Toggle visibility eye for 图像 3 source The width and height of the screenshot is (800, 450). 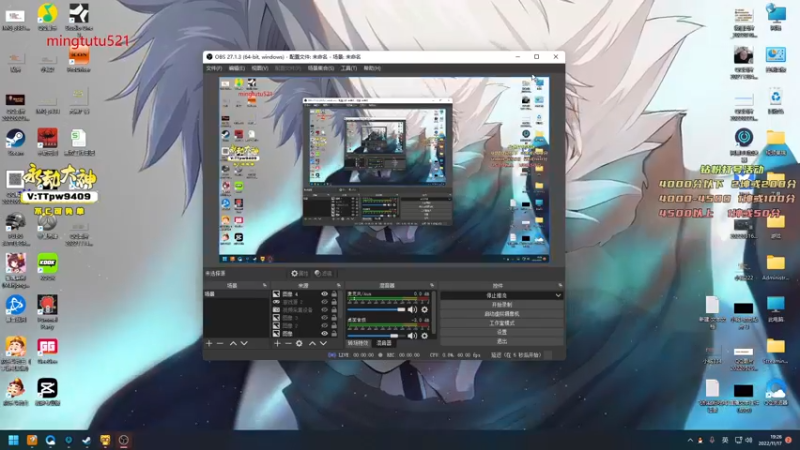click(324, 318)
